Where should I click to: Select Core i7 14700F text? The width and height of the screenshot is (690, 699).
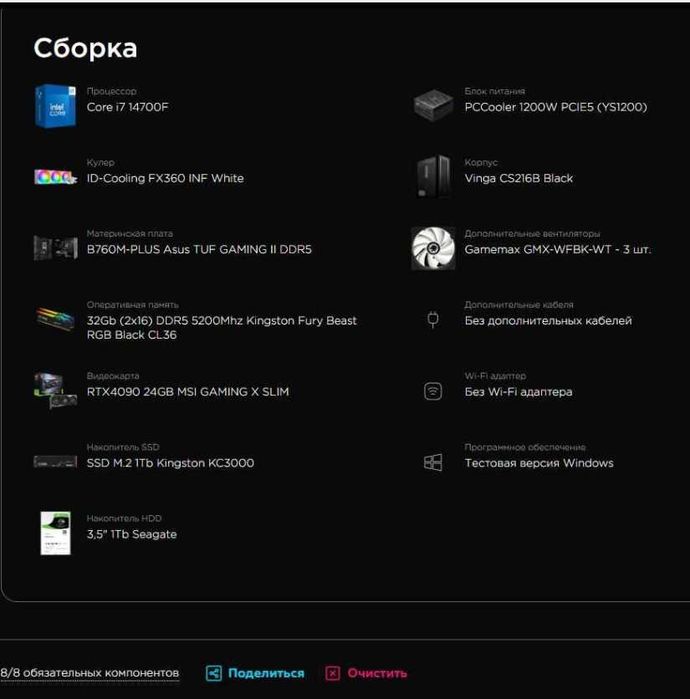(127, 107)
